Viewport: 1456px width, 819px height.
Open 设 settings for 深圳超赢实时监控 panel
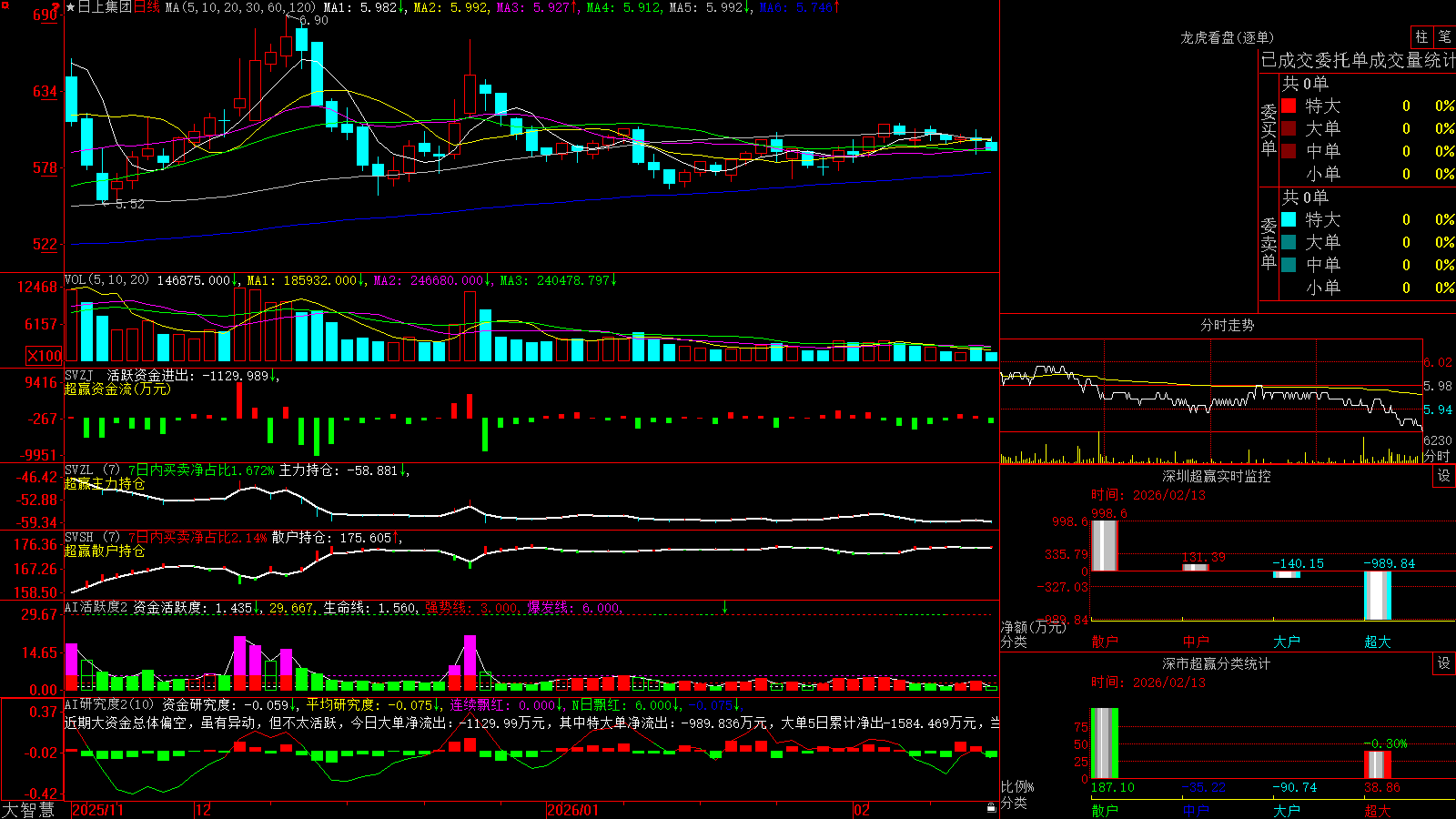(1443, 476)
